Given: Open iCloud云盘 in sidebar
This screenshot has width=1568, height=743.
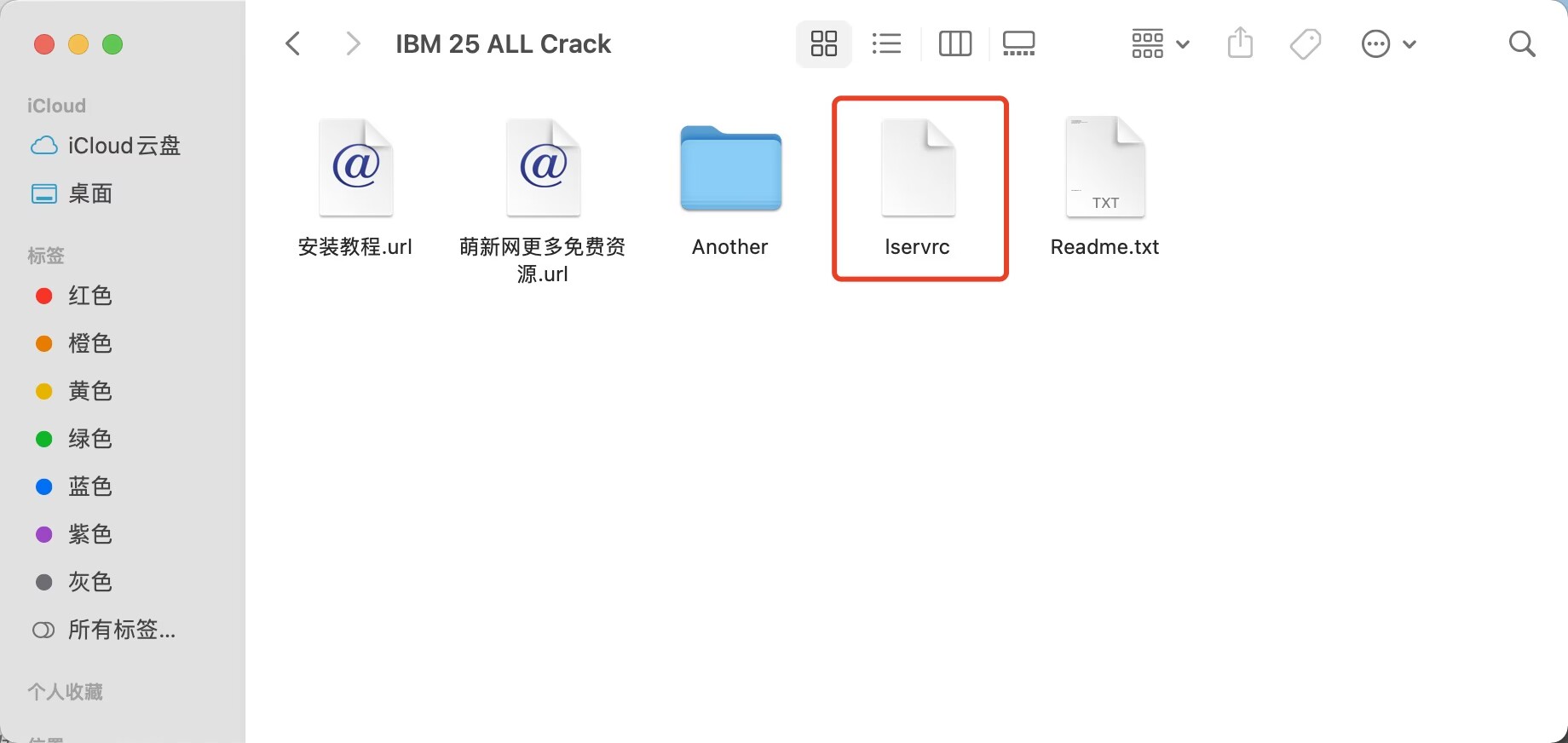Looking at the screenshot, I should click(x=123, y=146).
